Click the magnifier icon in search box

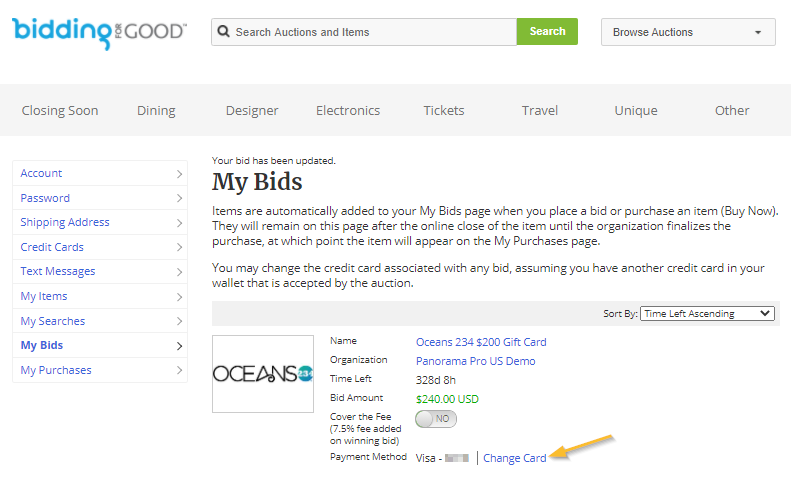click(x=223, y=31)
